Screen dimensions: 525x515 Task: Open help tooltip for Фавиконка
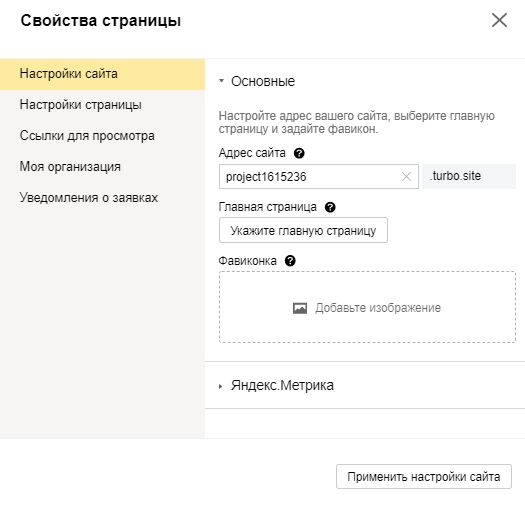point(290,261)
